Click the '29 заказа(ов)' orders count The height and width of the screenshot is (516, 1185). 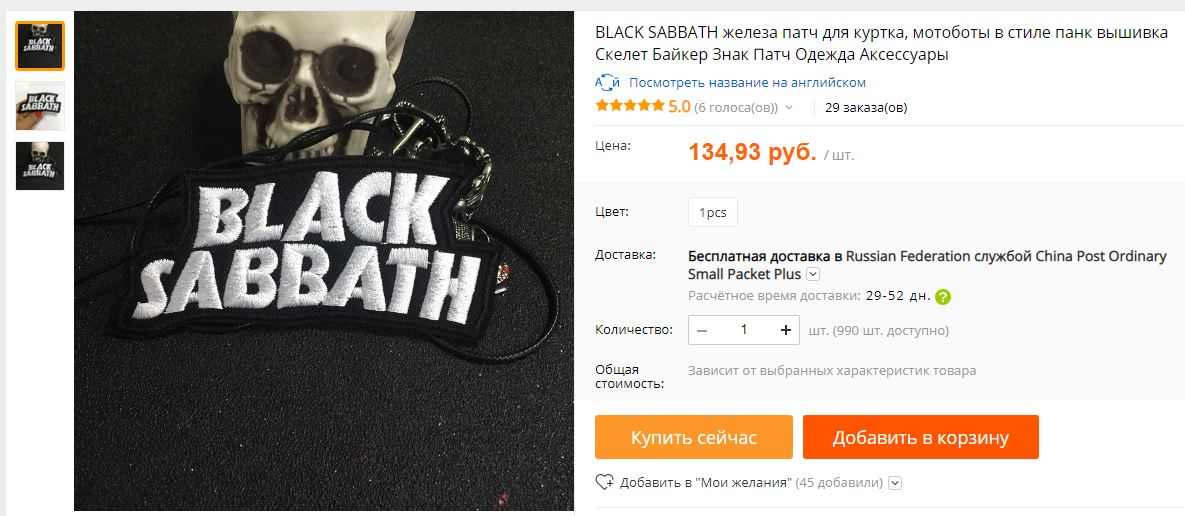(x=866, y=108)
